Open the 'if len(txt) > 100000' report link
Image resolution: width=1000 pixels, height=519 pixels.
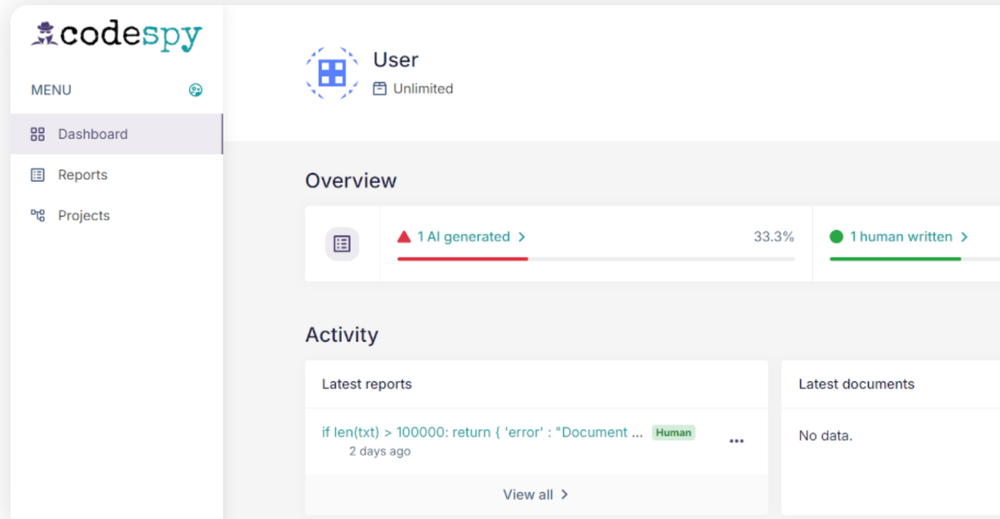pos(482,432)
